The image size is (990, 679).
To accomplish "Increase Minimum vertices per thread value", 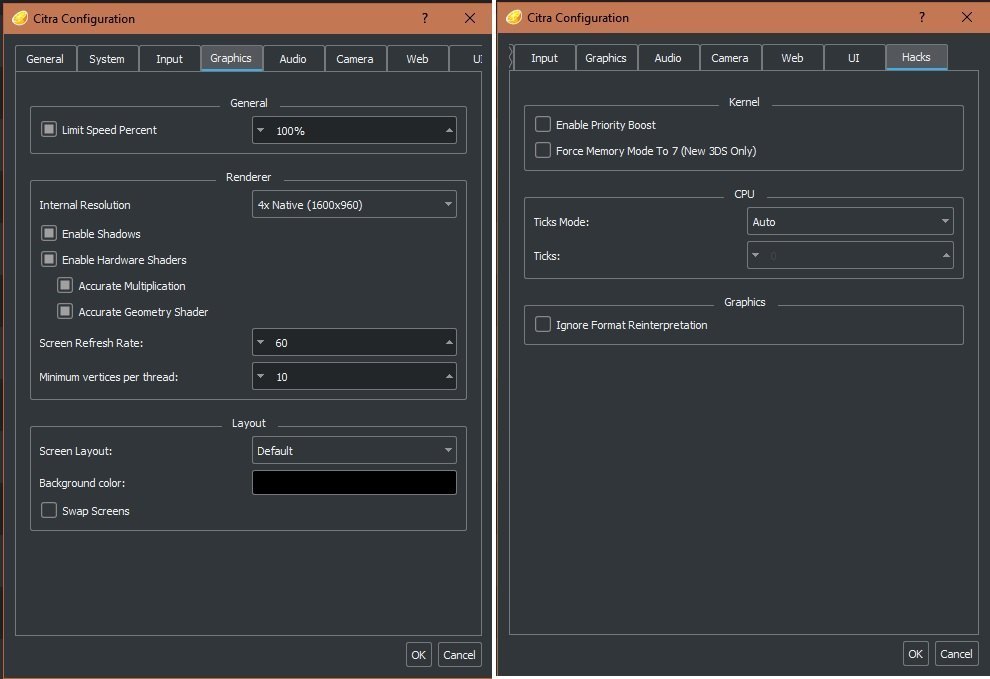I will (x=449, y=376).
